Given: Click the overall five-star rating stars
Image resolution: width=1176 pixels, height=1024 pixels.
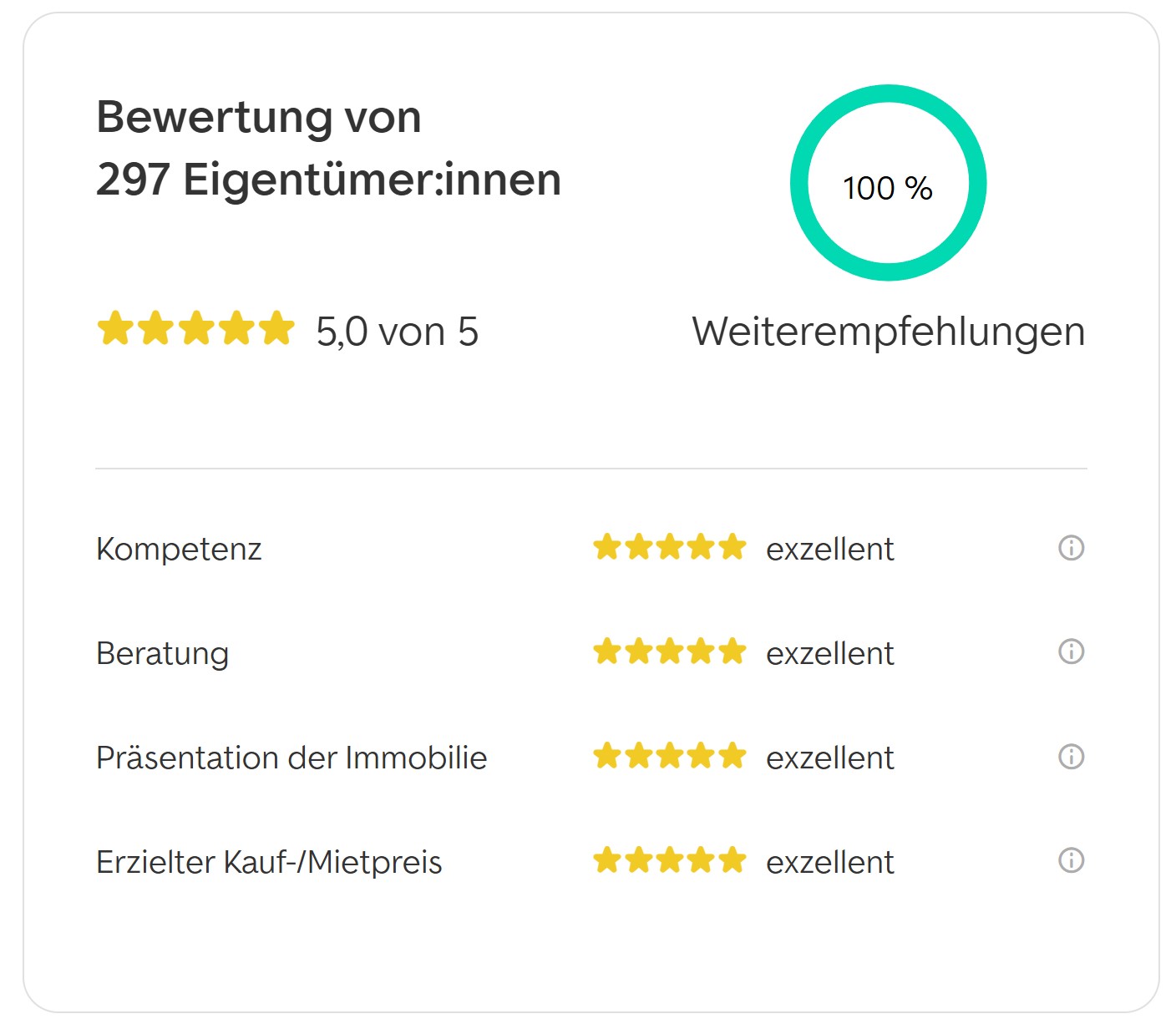Looking at the screenshot, I should 196,328.
